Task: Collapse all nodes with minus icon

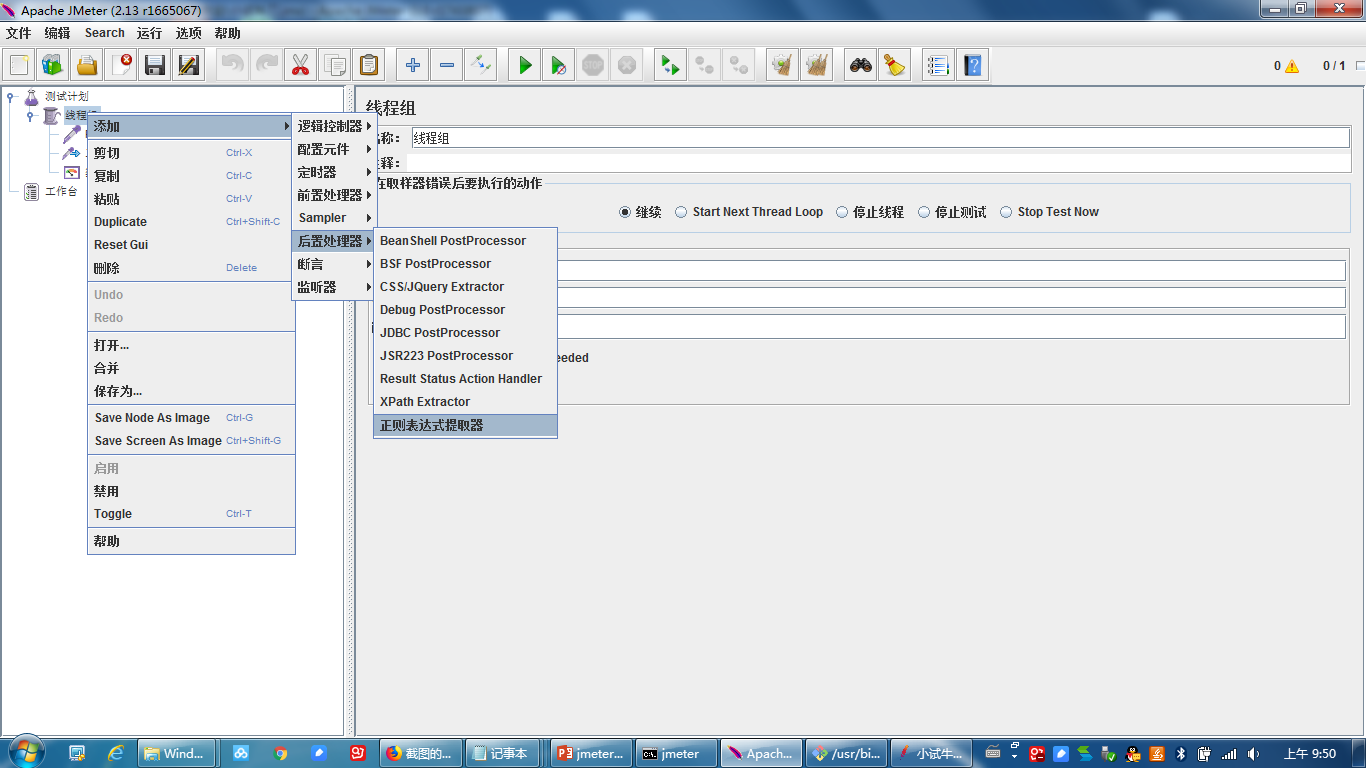Action: tap(447, 65)
